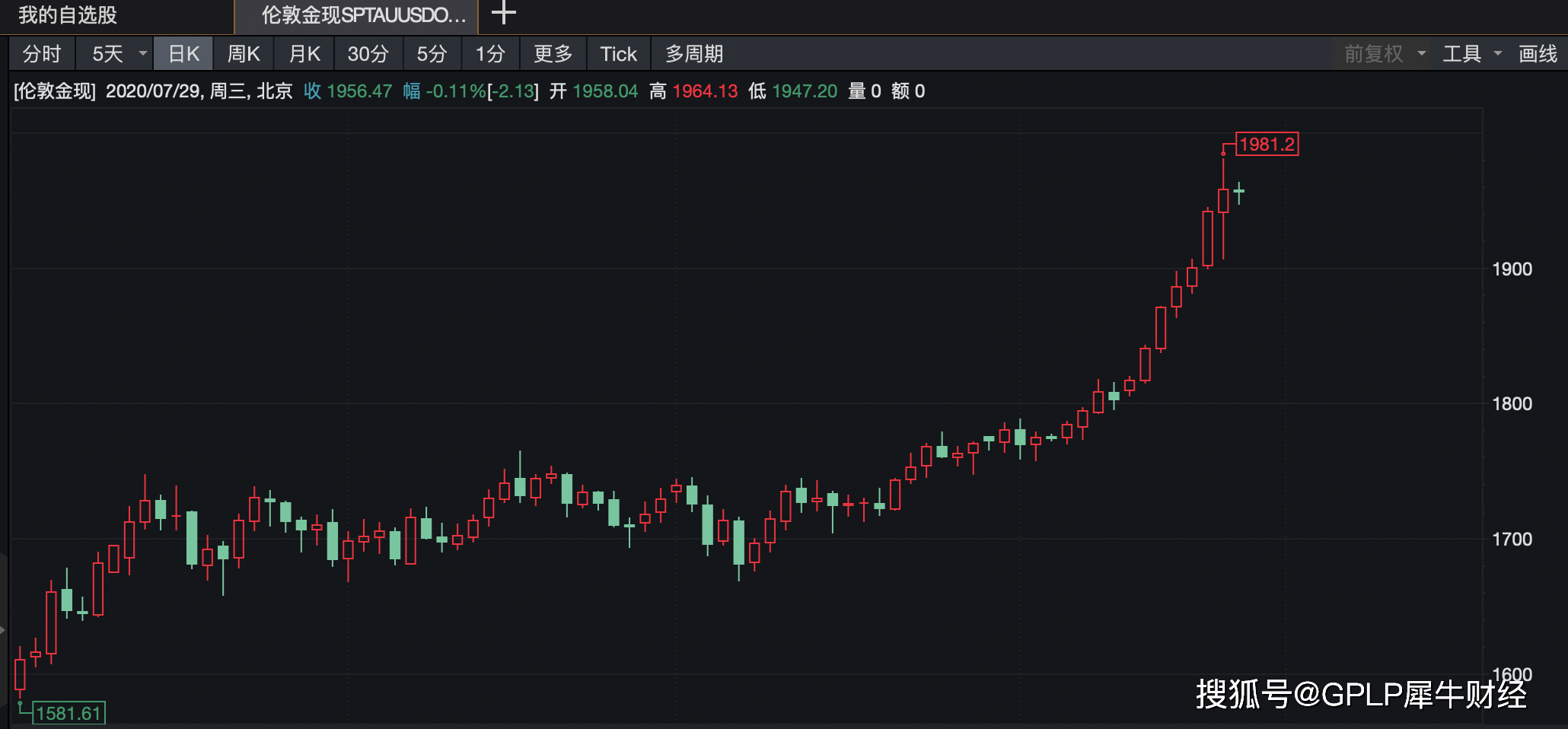Choose the 1分 interval

tap(490, 54)
